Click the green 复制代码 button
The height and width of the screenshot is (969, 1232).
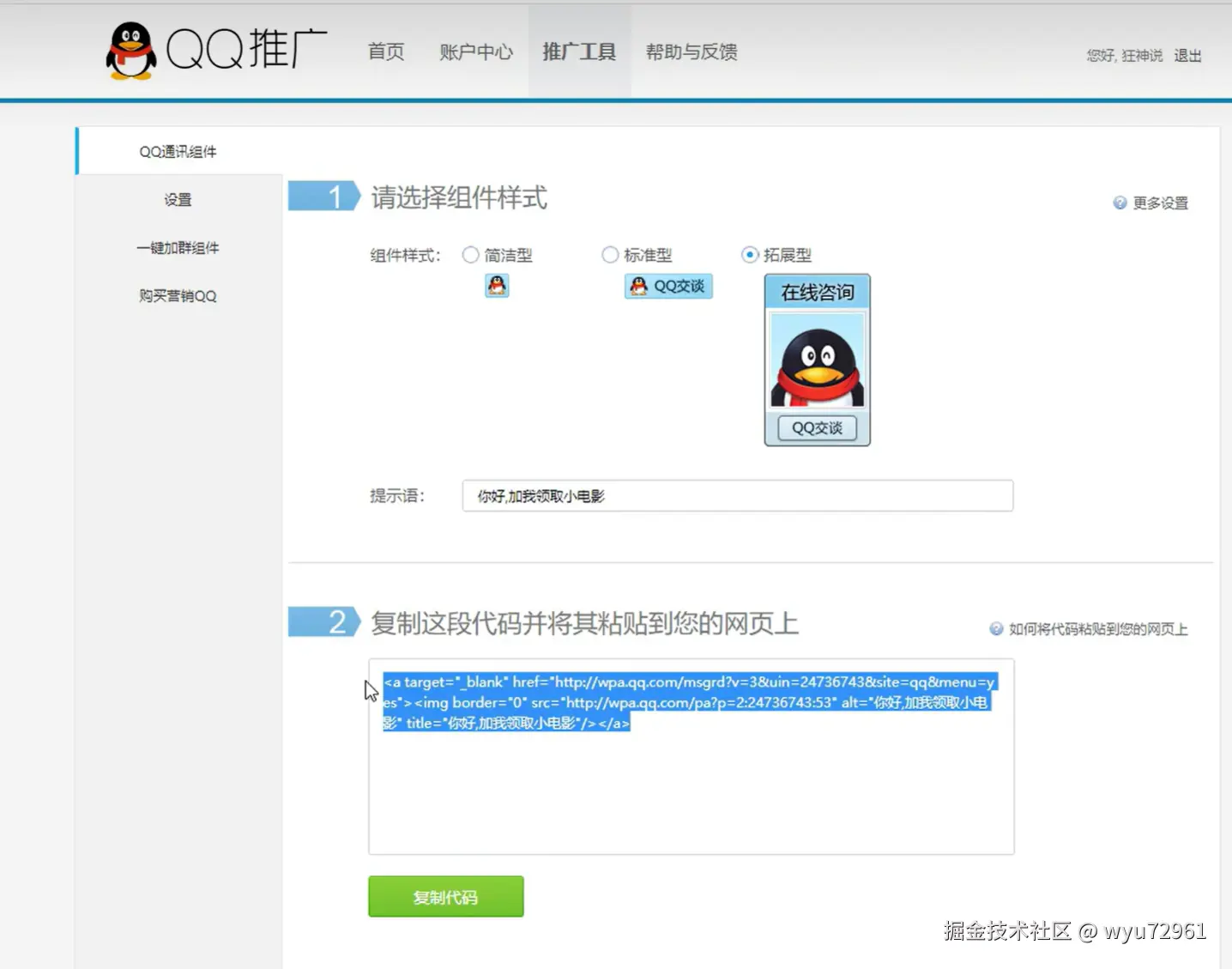click(446, 897)
